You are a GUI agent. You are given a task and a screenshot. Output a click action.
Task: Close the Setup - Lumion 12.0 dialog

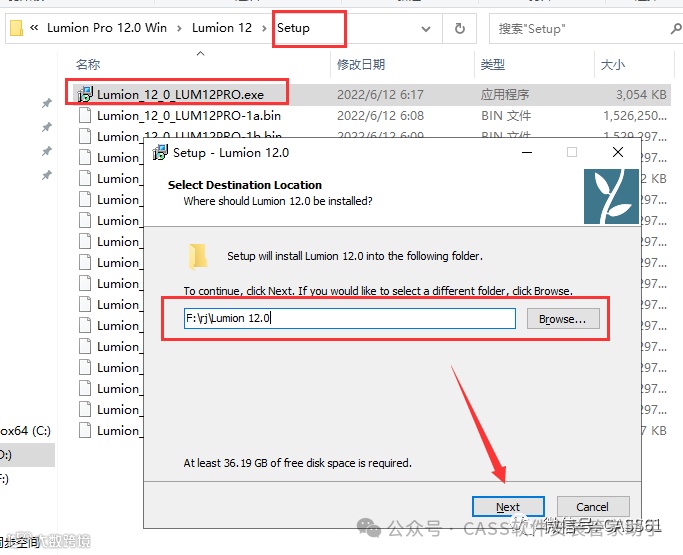coord(618,152)
